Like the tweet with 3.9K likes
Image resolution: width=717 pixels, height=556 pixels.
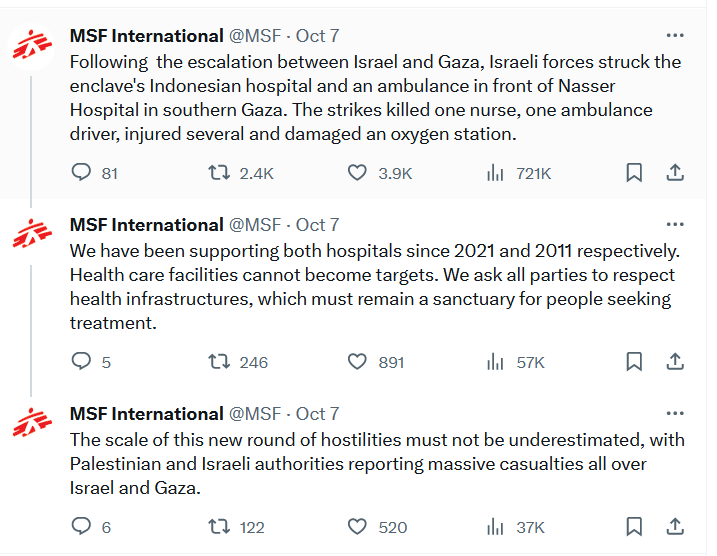pyautogui.click(x=357, y=173)
